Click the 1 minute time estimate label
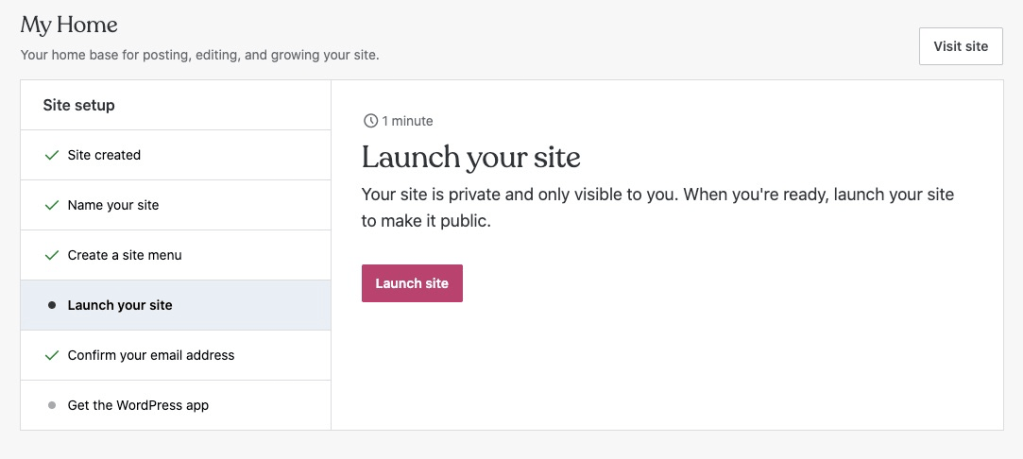Screen dimensions: 1023x459 click(x=407, y=121)
